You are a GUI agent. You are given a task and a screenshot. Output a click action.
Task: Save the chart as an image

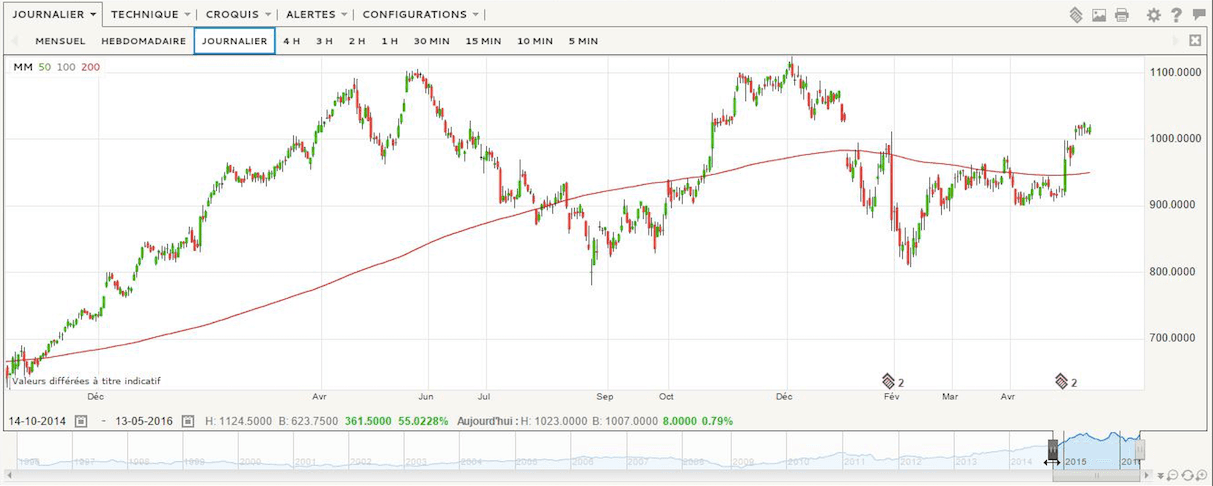click(1099, 15)
